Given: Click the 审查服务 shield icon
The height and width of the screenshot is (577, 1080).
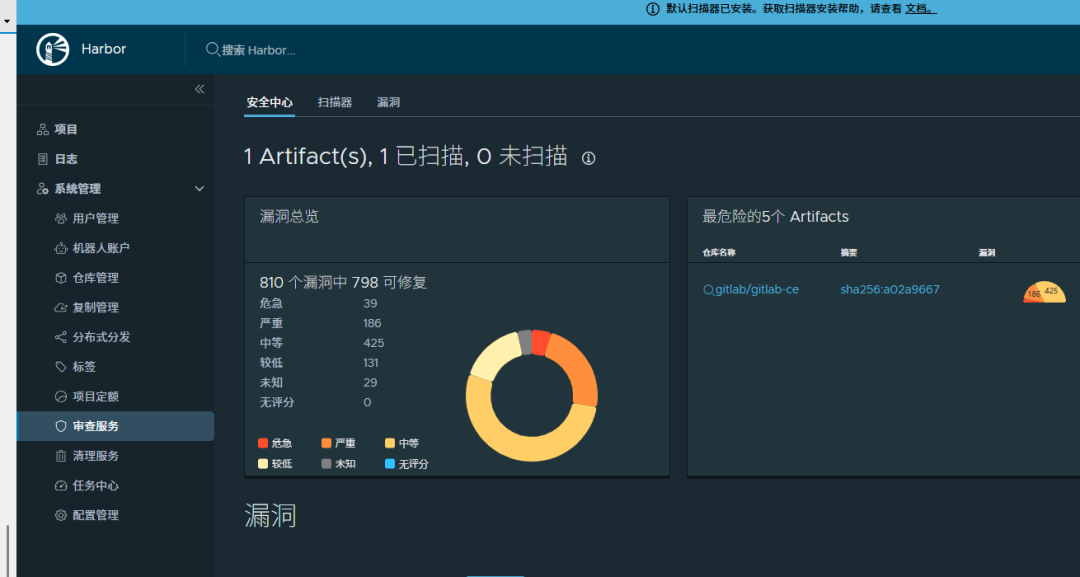Looking at the screenshot, I should (x=61, y=426).
